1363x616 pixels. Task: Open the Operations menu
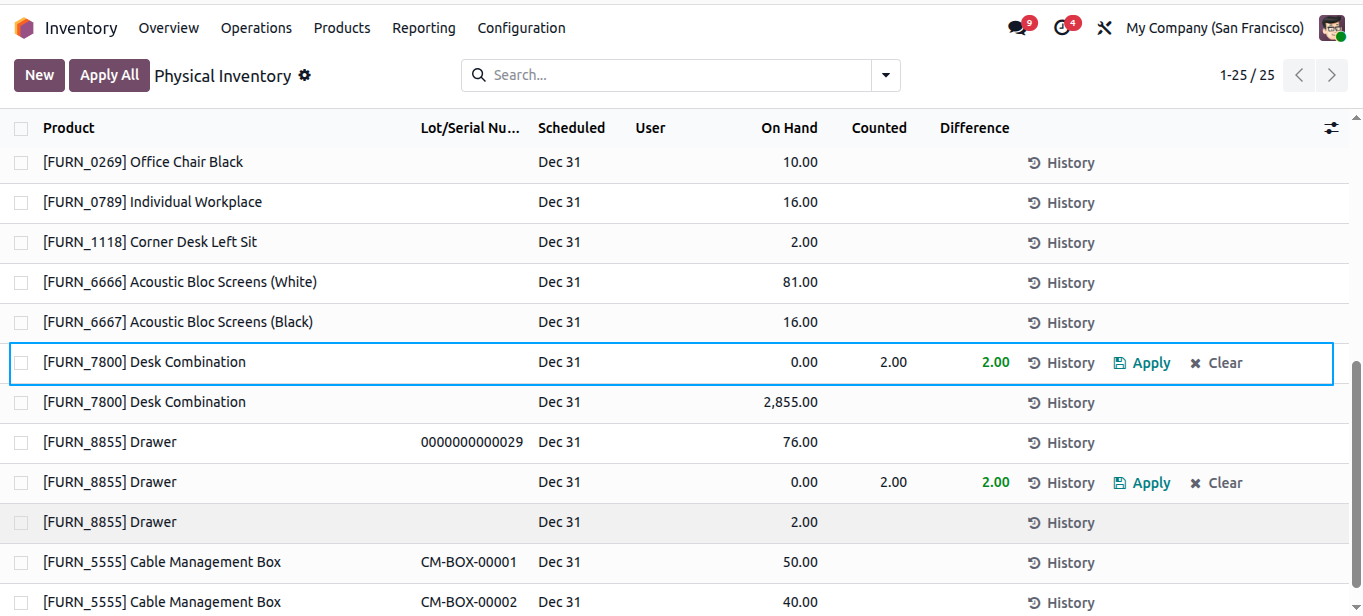[257, 28]
